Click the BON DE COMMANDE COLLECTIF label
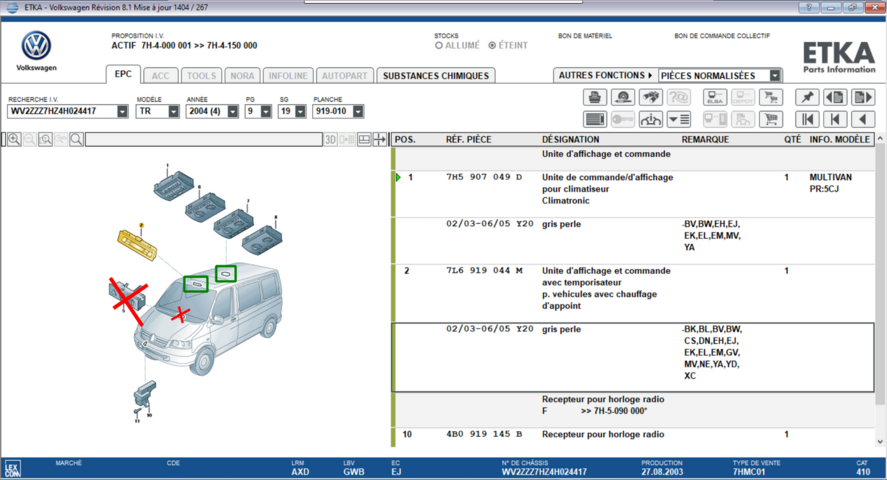The width and height of the screenshot is (887, 480). pyautogui.click(x=722, y=36)
